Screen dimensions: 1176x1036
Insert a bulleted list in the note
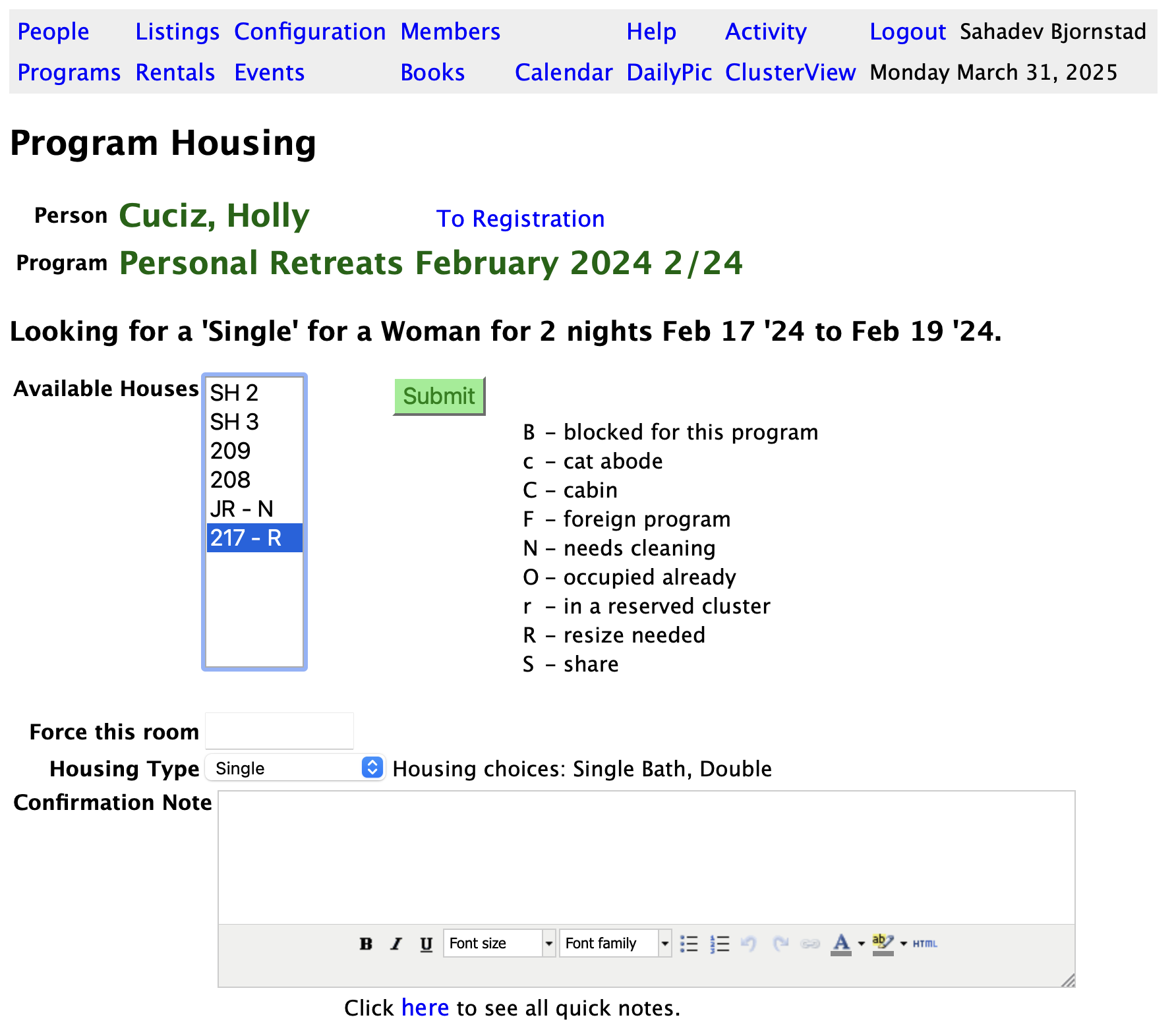coord(689,944)
